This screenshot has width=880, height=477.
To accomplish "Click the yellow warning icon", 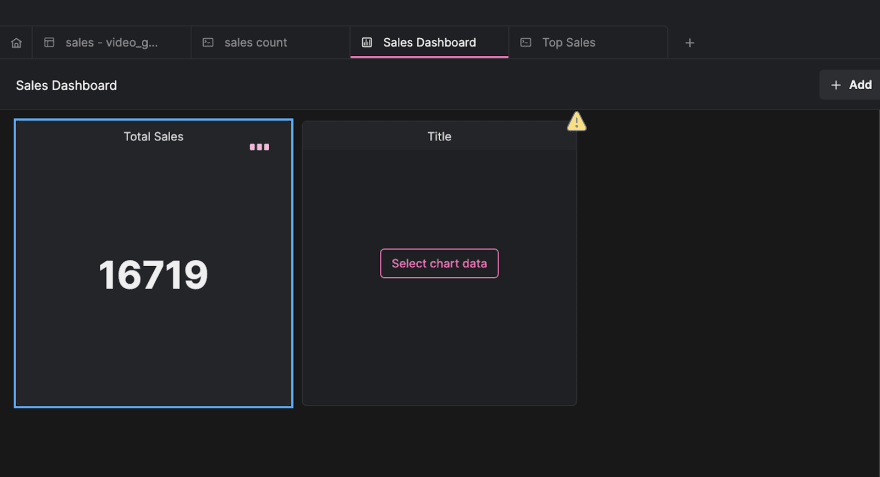I will 576,121.
